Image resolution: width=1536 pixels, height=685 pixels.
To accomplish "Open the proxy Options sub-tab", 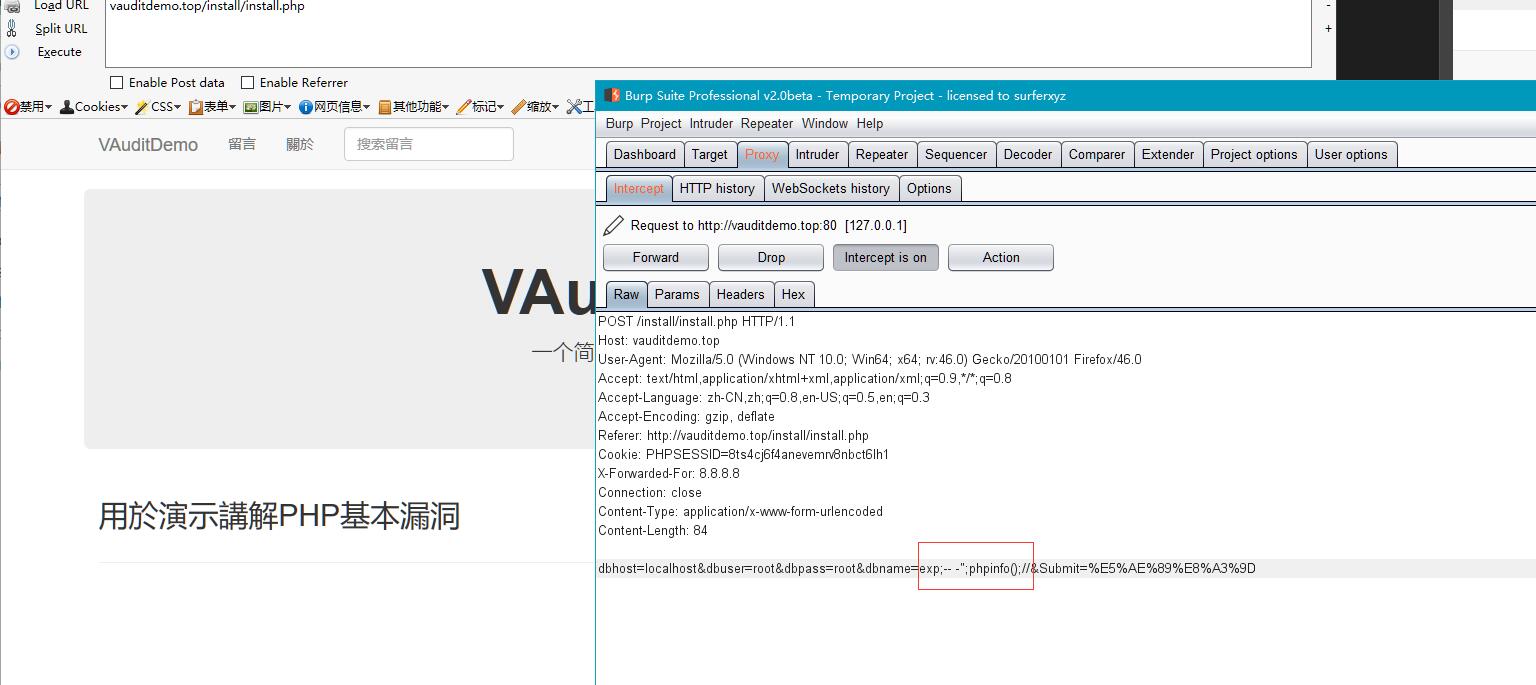I will click(x=929, y=189).
